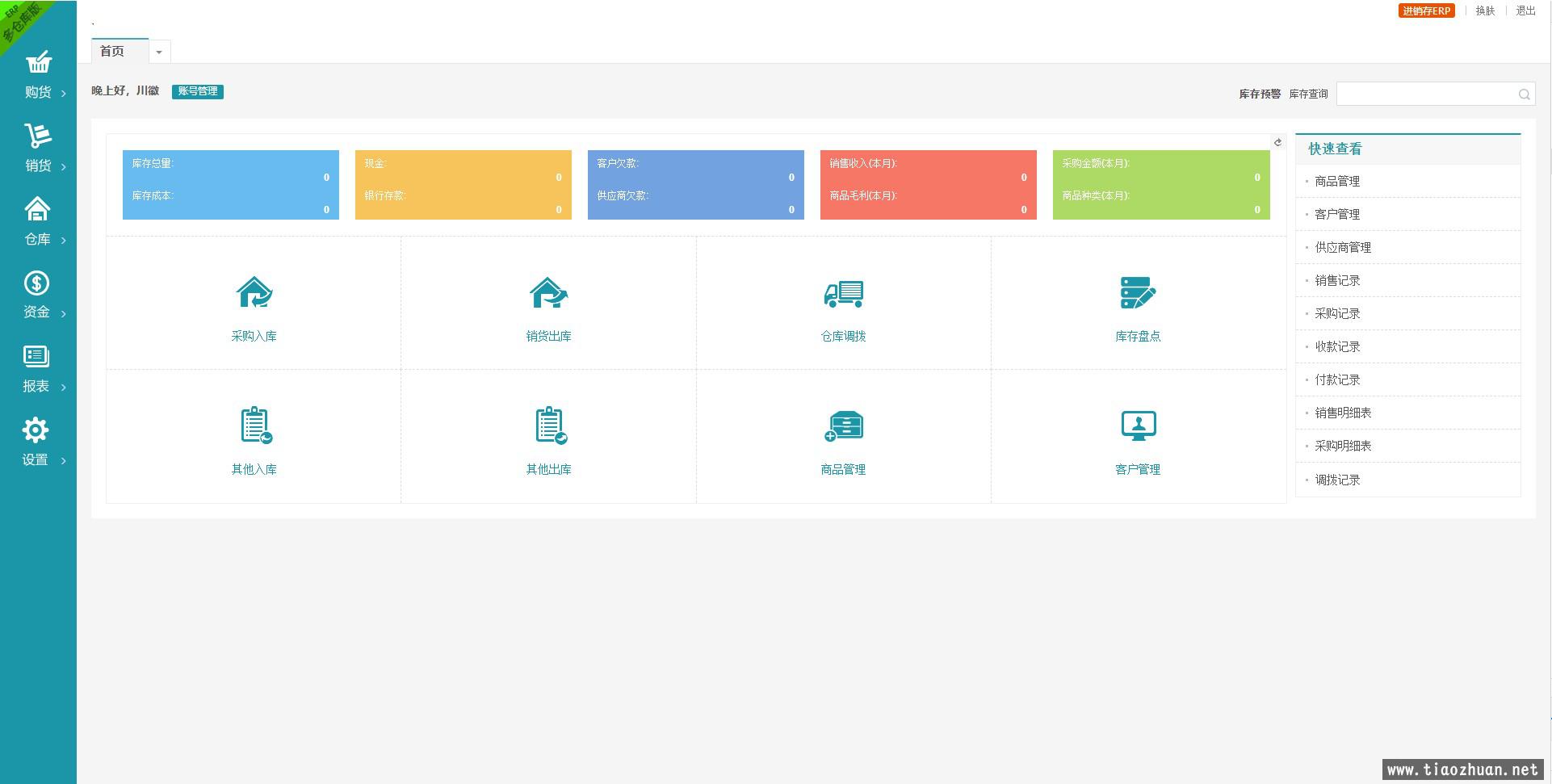This screenshot has width=1552, height=784.
Task: Click the 商品管理 drawer icon
Action: click(x=844, y=426)
